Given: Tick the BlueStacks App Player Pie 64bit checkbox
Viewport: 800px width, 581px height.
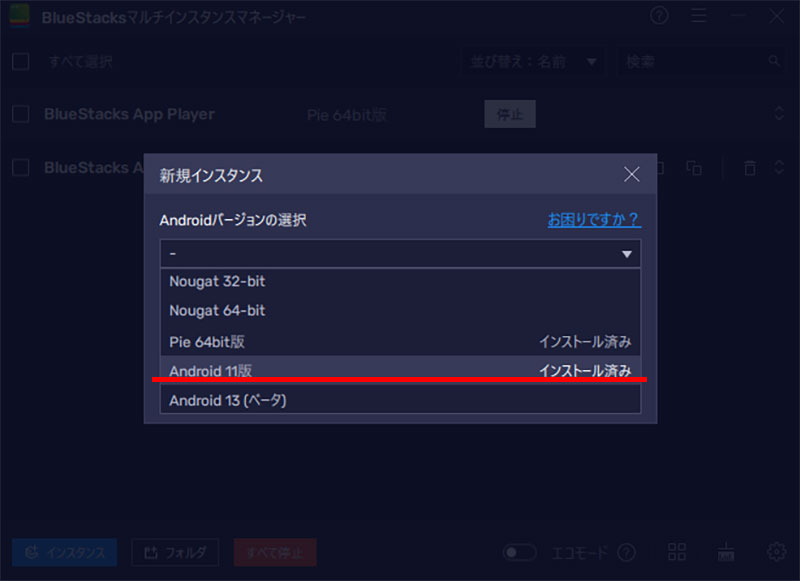Looking at the screenshot, I should [20, 114].
